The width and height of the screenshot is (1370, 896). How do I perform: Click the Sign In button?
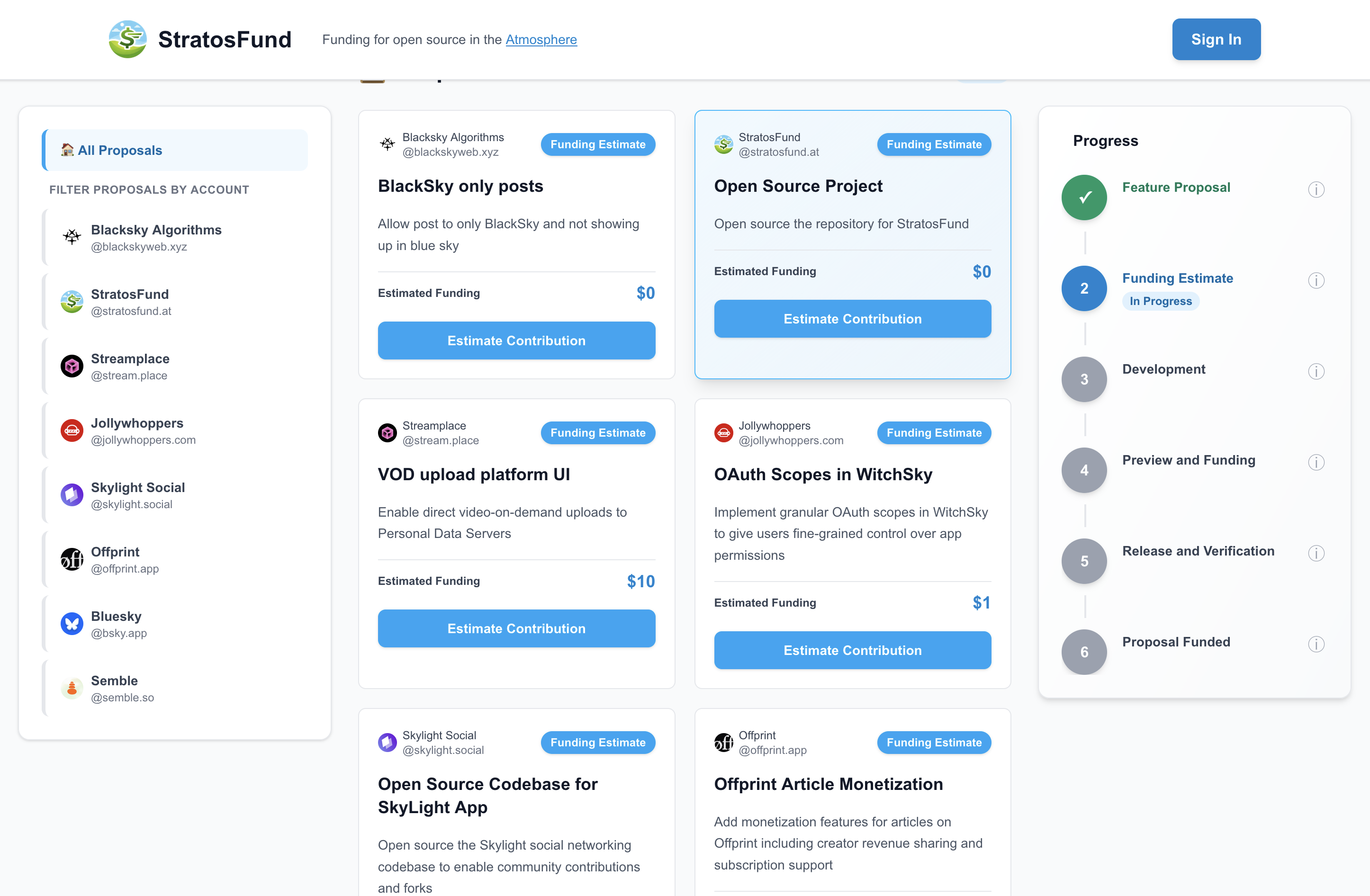pos(1217,39)
